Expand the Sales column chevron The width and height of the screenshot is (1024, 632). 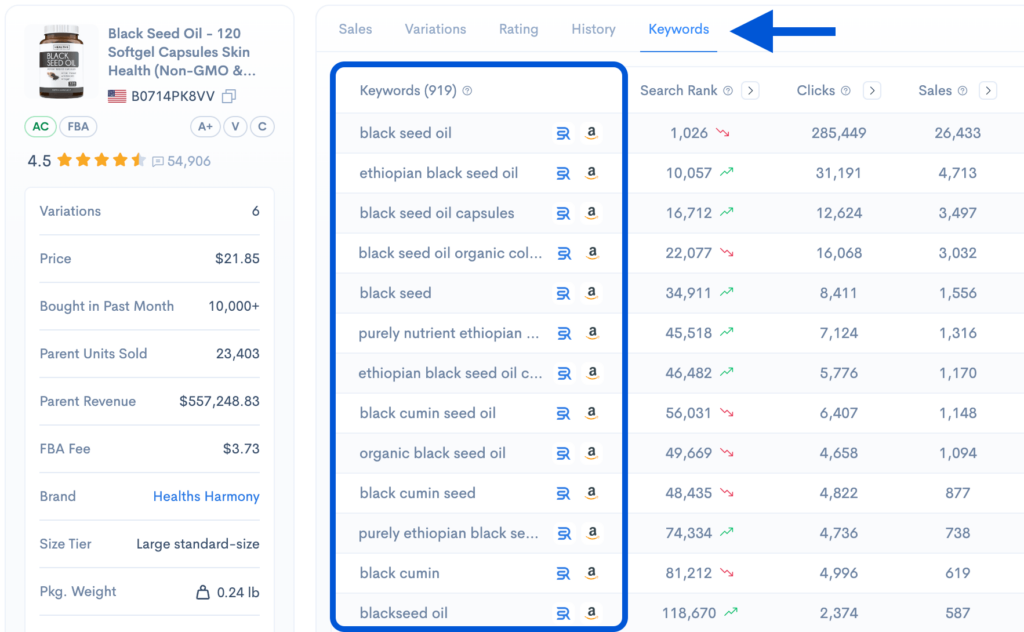tap(989, 90)
